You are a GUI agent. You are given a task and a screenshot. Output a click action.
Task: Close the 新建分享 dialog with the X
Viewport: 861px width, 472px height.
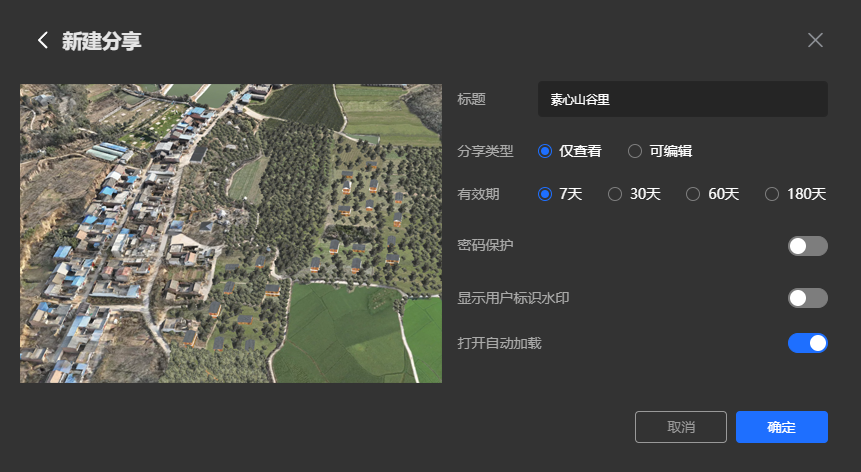815,40
